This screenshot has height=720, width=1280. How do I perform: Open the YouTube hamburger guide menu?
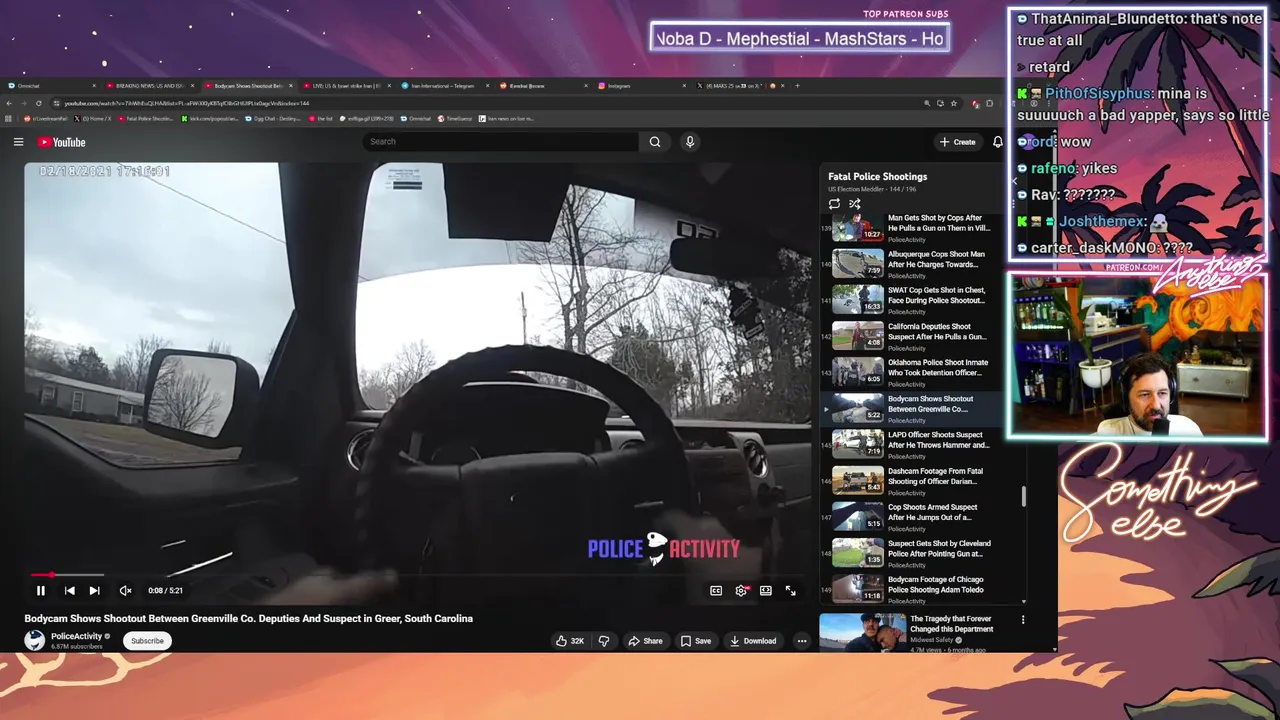click(x=18, y=142)
